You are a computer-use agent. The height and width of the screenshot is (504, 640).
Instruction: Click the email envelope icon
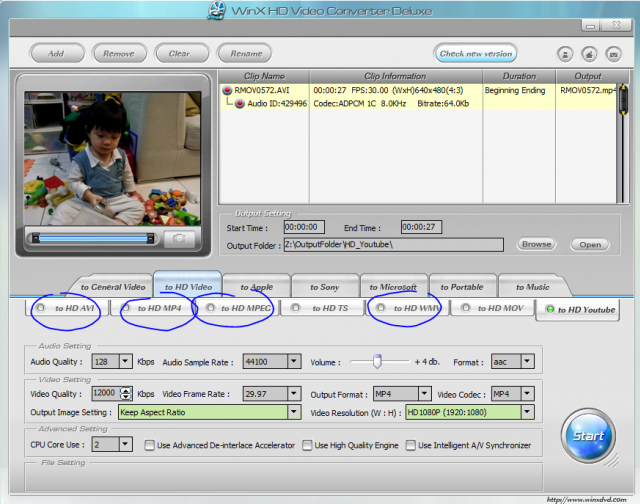613,54
